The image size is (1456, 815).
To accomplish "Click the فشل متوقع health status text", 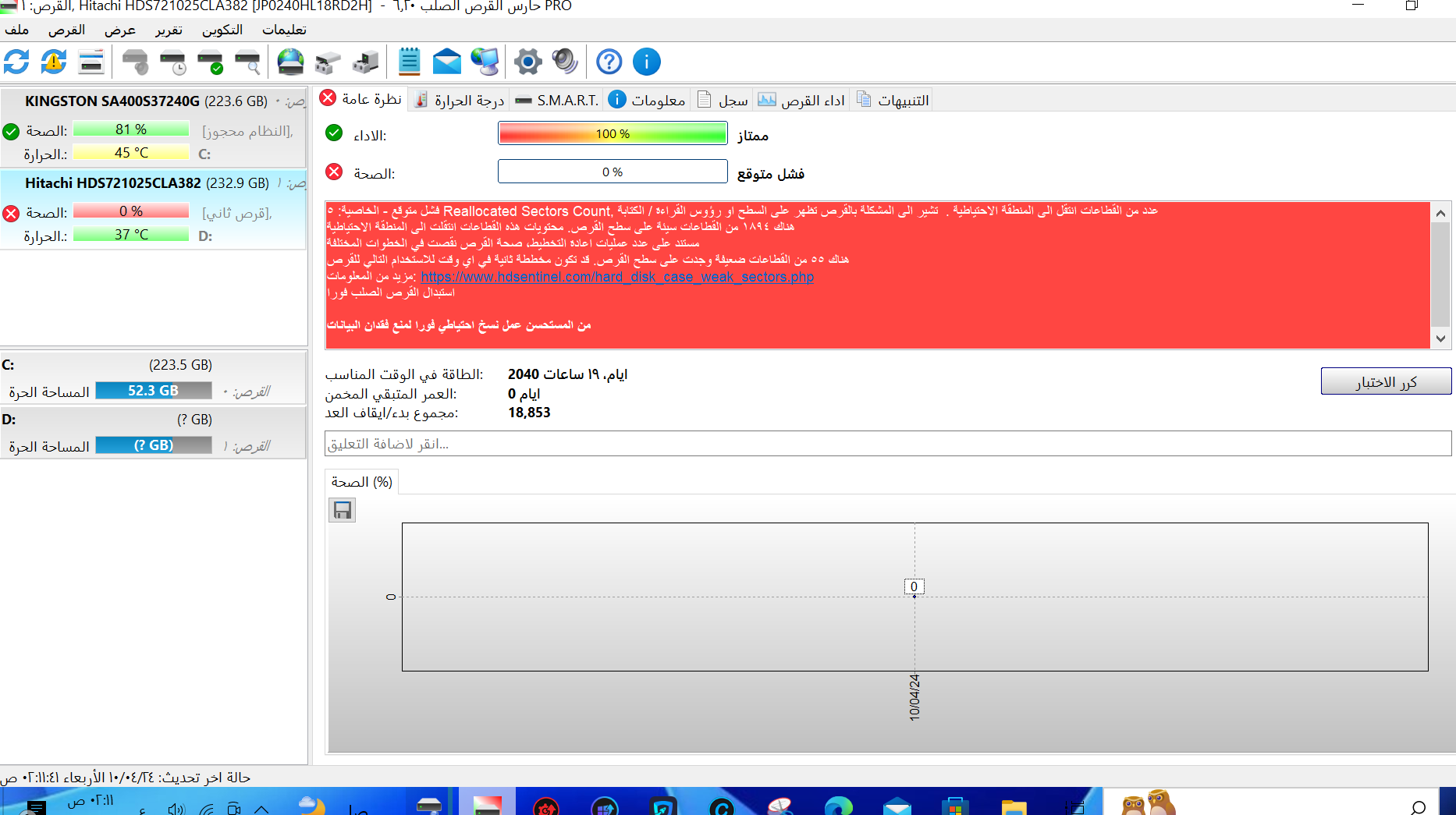I will [x=771, y=173].
